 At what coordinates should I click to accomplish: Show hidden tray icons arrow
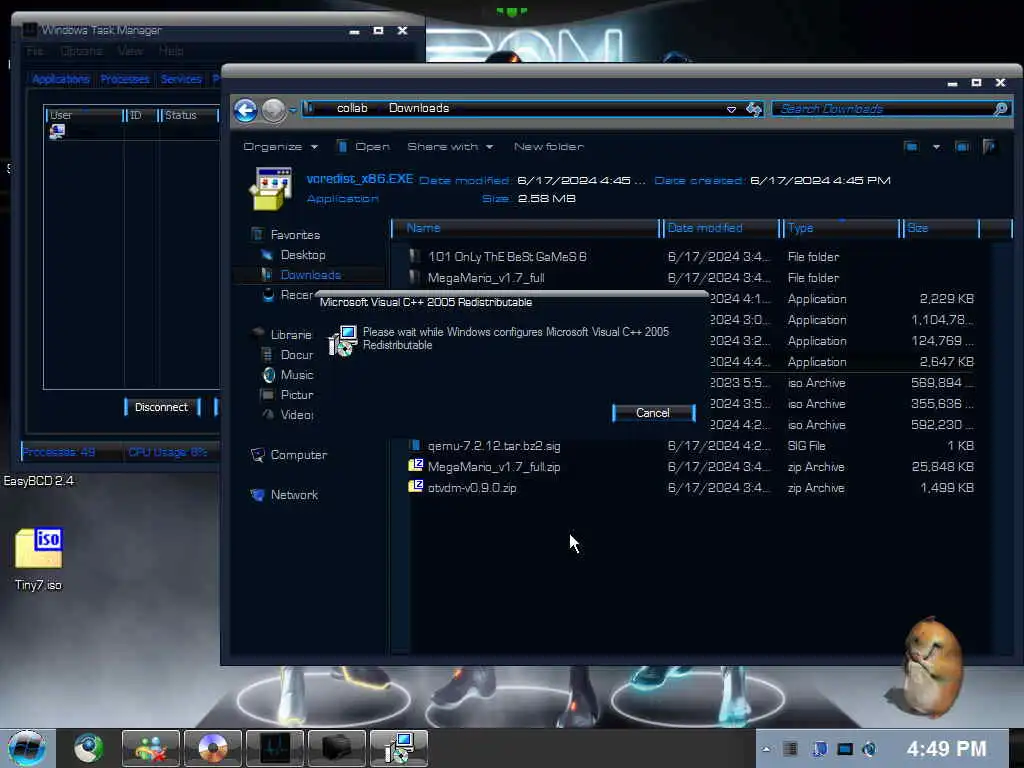(766, 749)
